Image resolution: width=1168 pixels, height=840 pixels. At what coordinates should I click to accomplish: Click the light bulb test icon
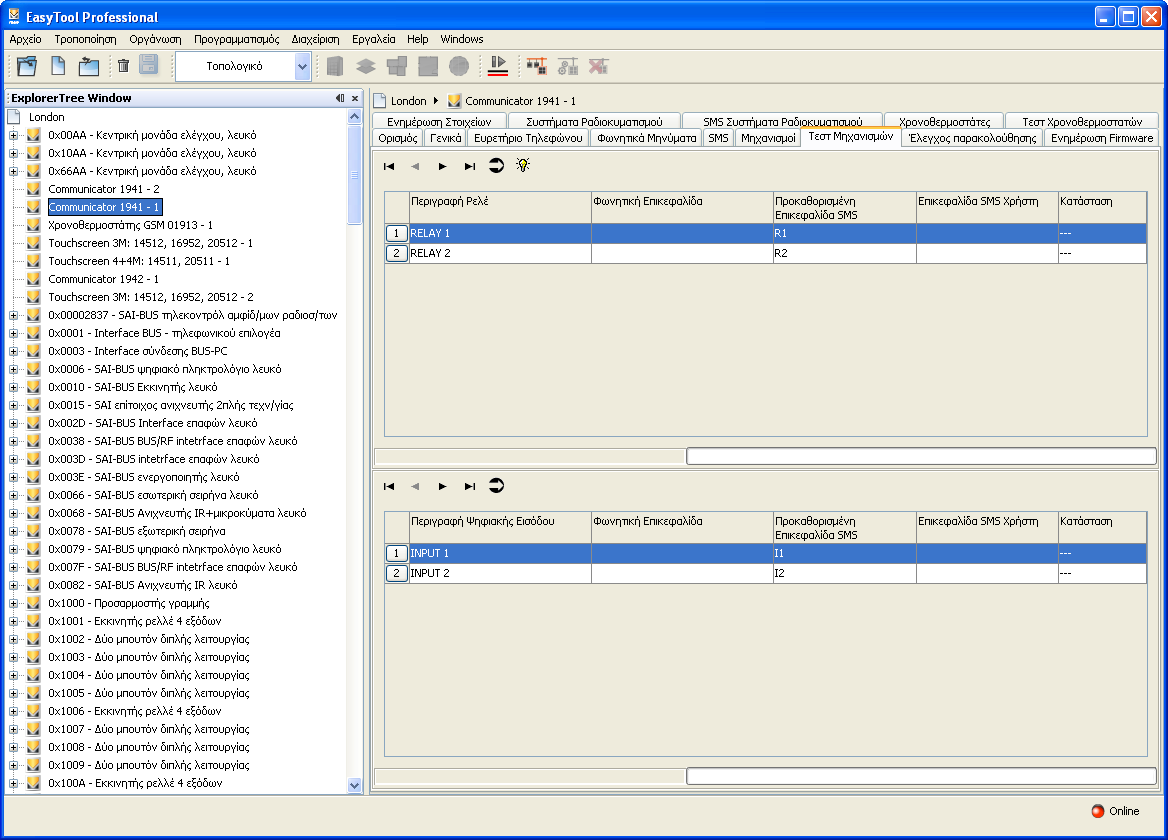point(523,165)
